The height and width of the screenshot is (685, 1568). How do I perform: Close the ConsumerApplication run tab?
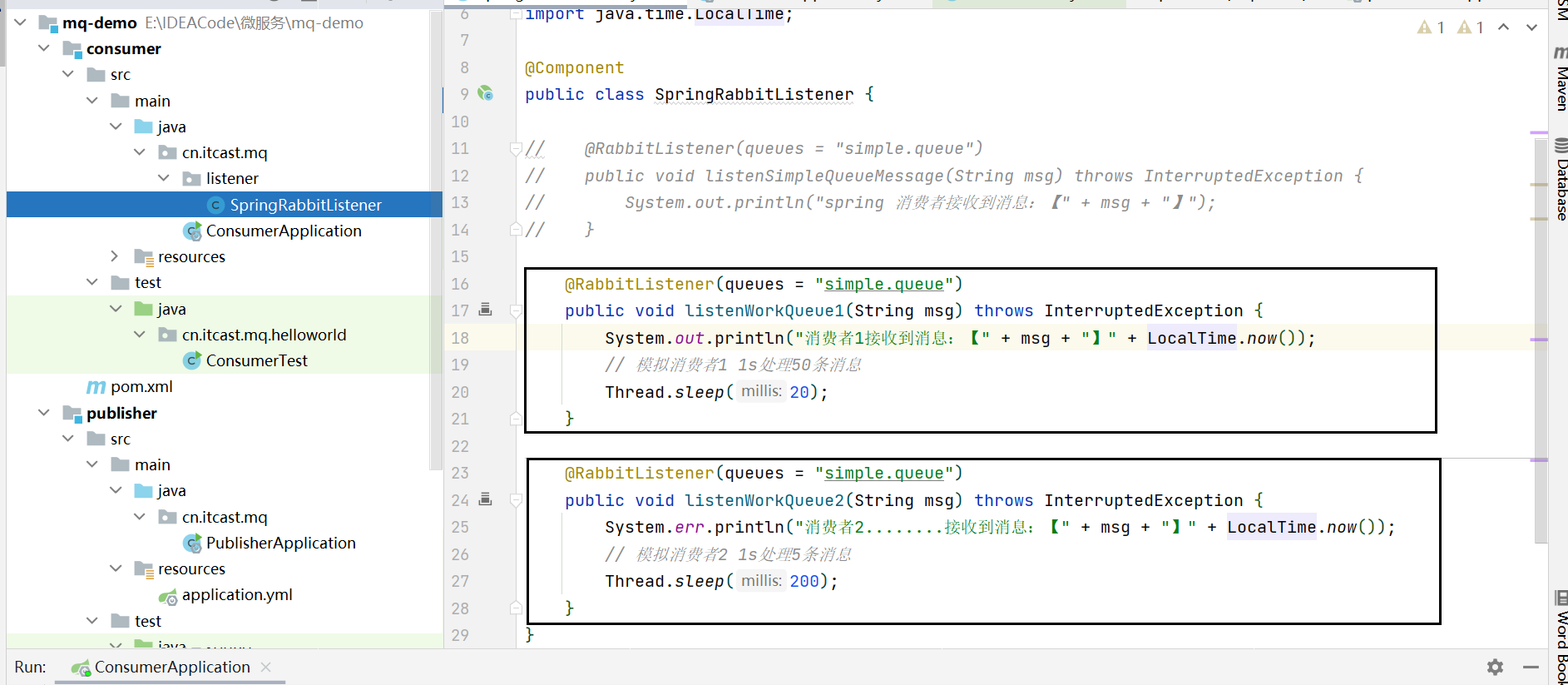266,667
